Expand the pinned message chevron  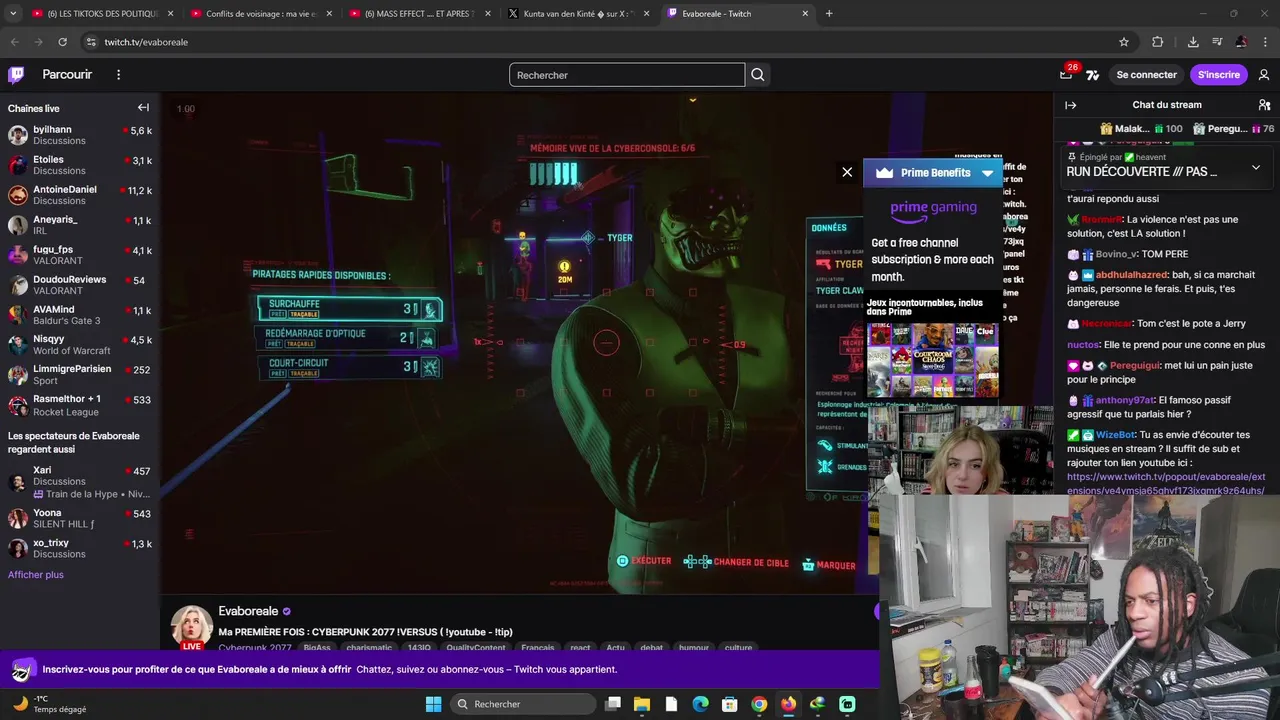coord(1256,167)
